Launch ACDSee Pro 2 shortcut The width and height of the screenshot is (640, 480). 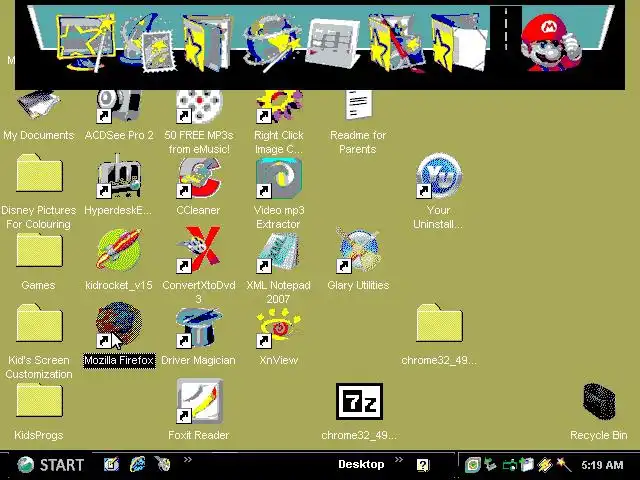click(x=118, y=106)
